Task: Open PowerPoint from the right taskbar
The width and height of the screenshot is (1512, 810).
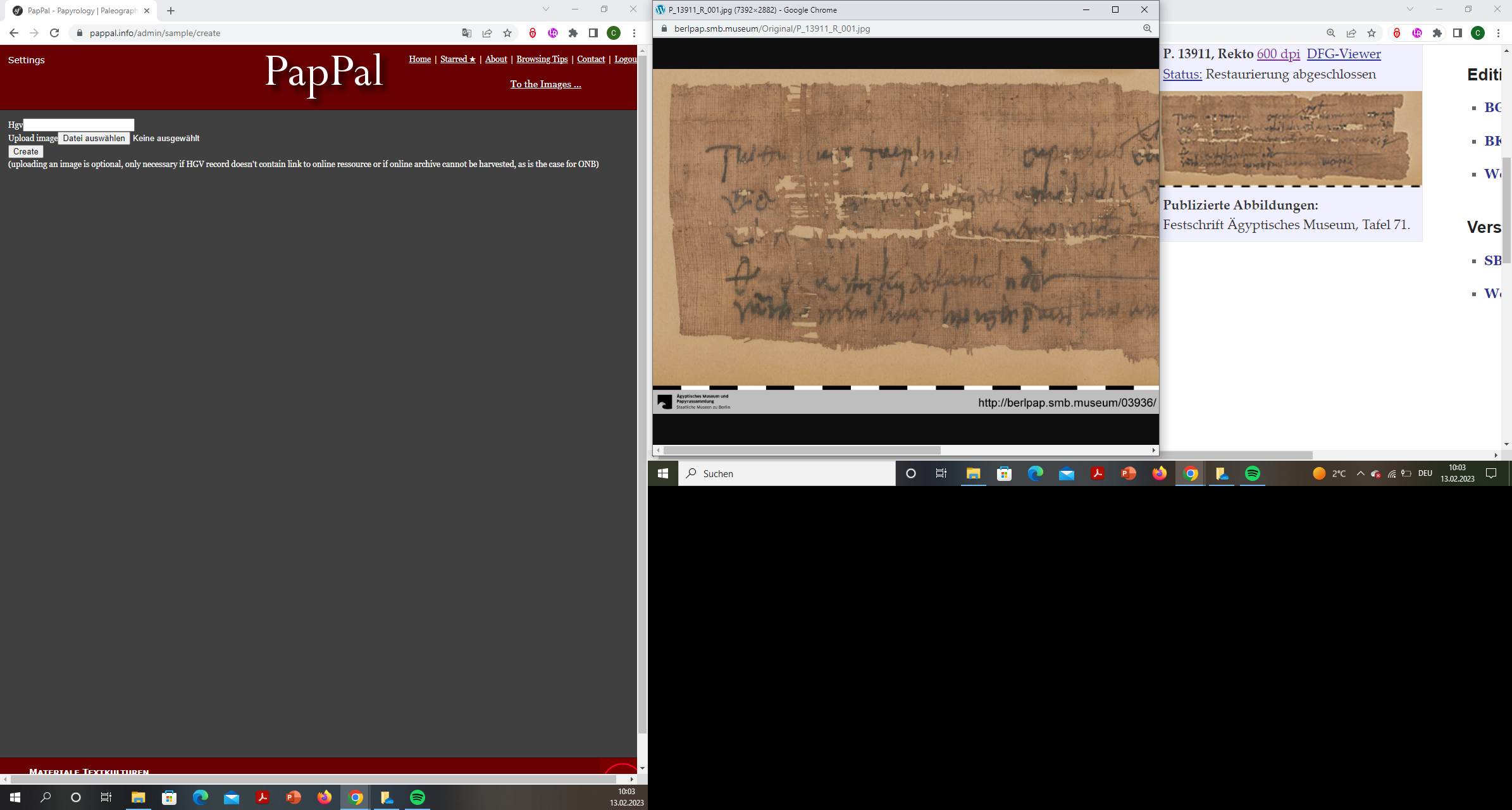Action: [x=1128, y=473]
